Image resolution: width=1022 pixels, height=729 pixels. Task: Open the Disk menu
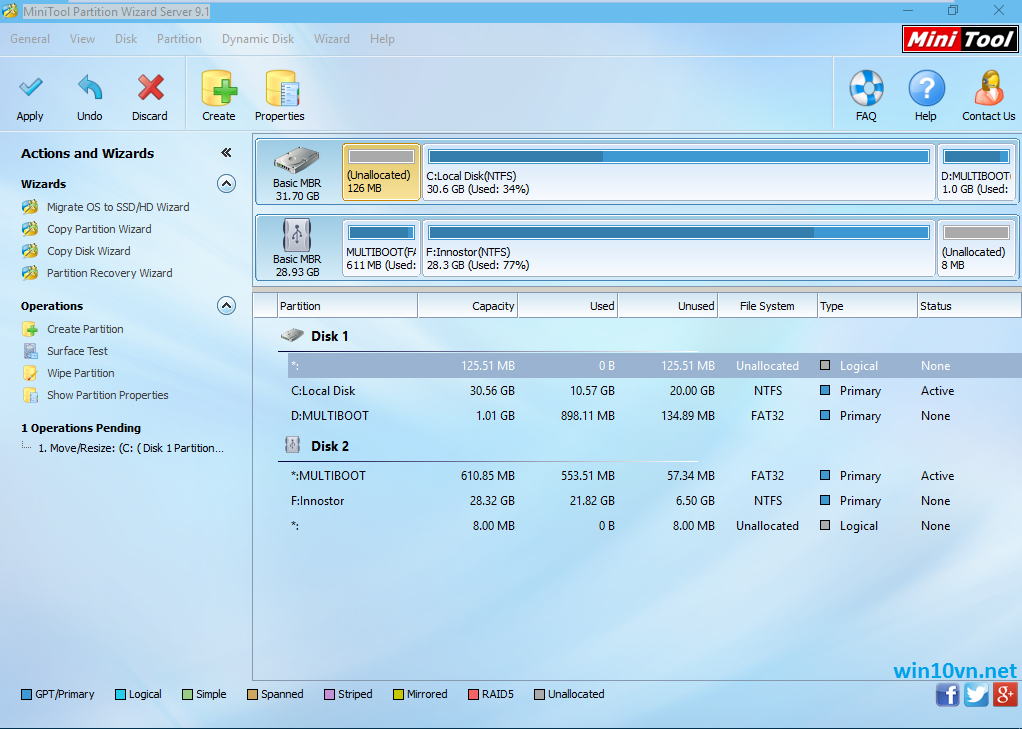click(x=126, y=39)
